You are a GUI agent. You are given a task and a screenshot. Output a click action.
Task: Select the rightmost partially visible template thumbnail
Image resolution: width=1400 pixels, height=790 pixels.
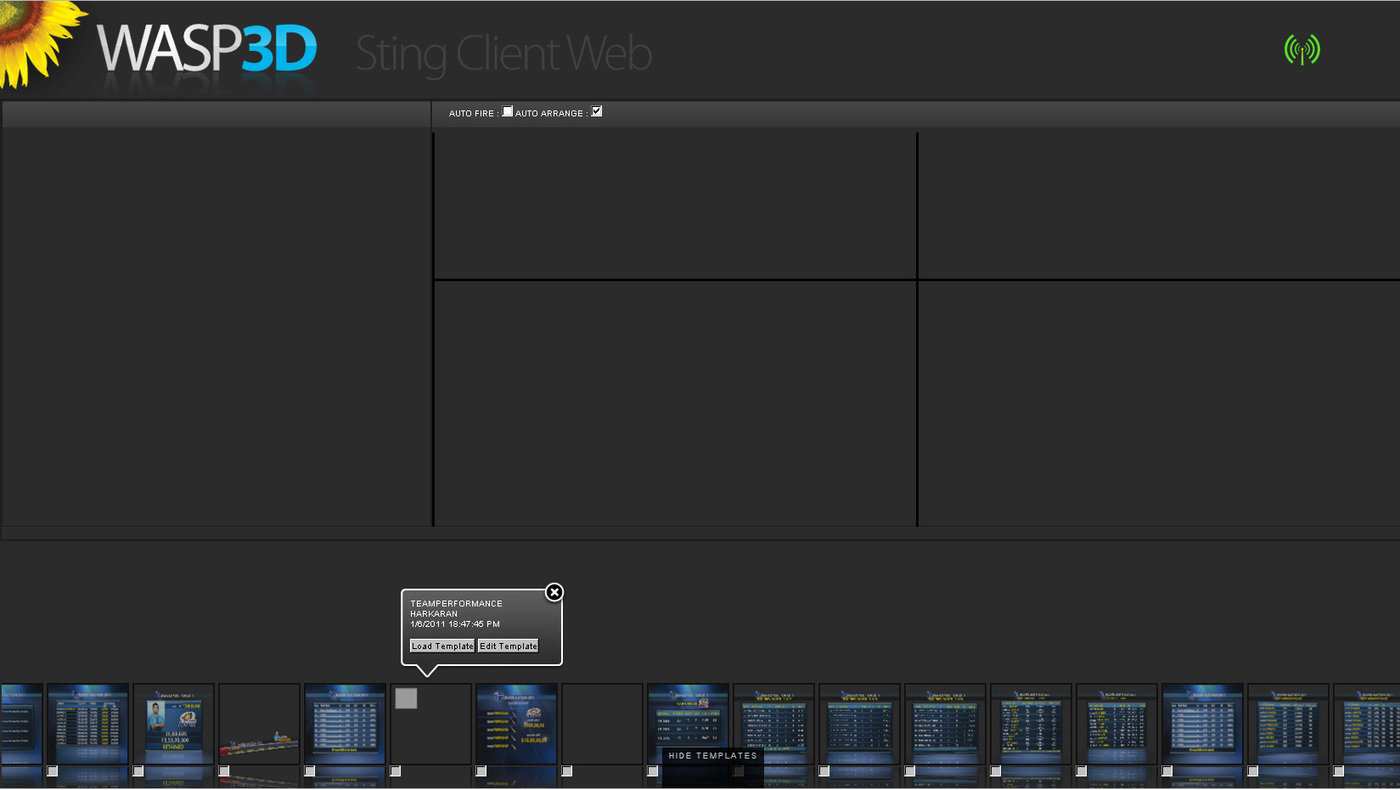pos(1367,723)
